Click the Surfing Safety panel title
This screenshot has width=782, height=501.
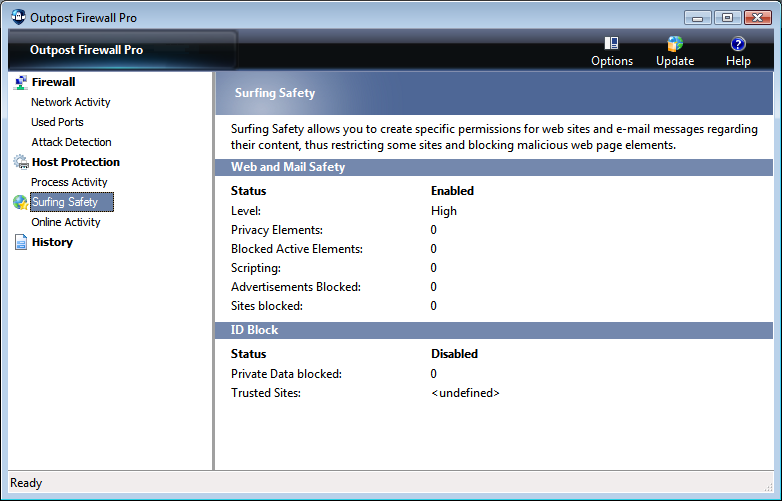[x=275, y=93]
